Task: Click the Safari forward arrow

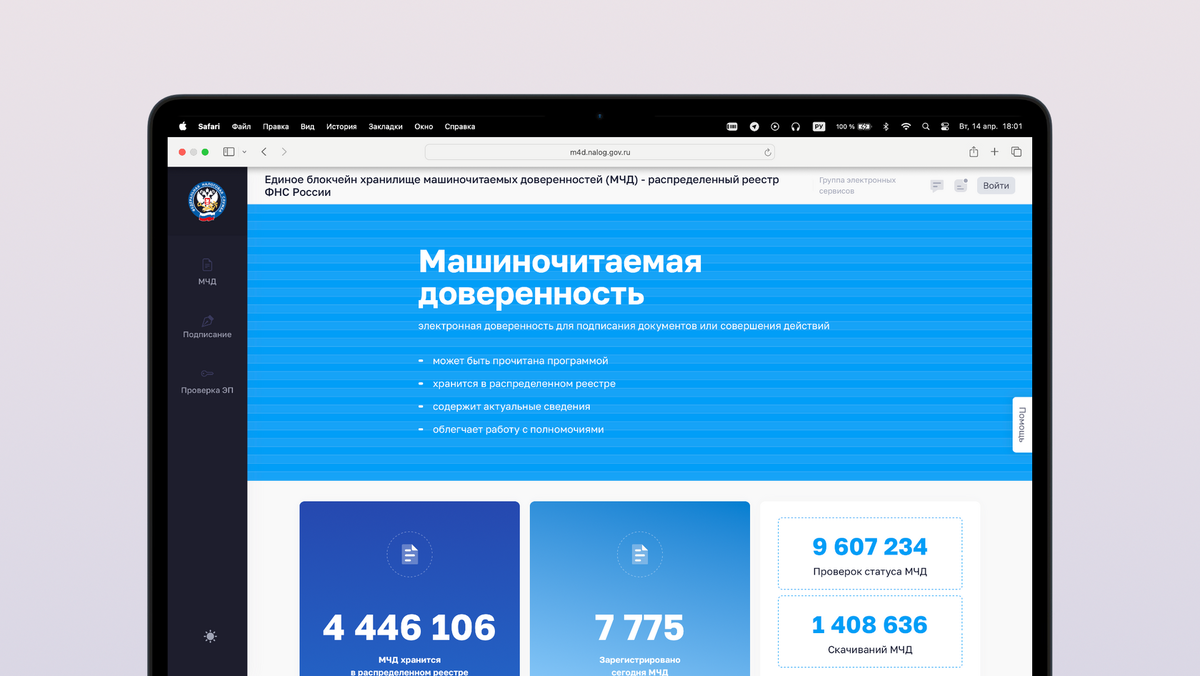Action: pos(284,152)
